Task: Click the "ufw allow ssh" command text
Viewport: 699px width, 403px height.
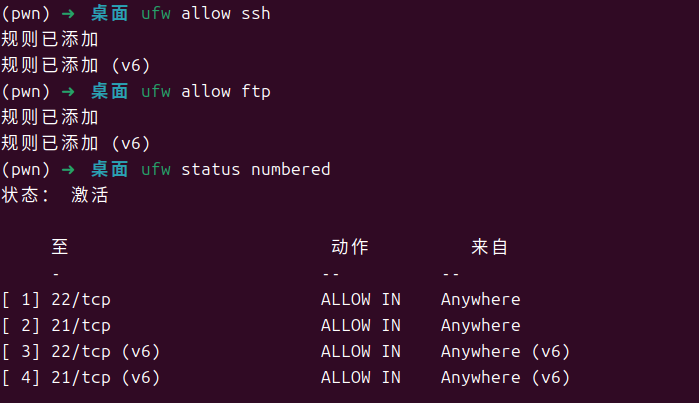Action: pyautogui.click(x=206, y=14)
